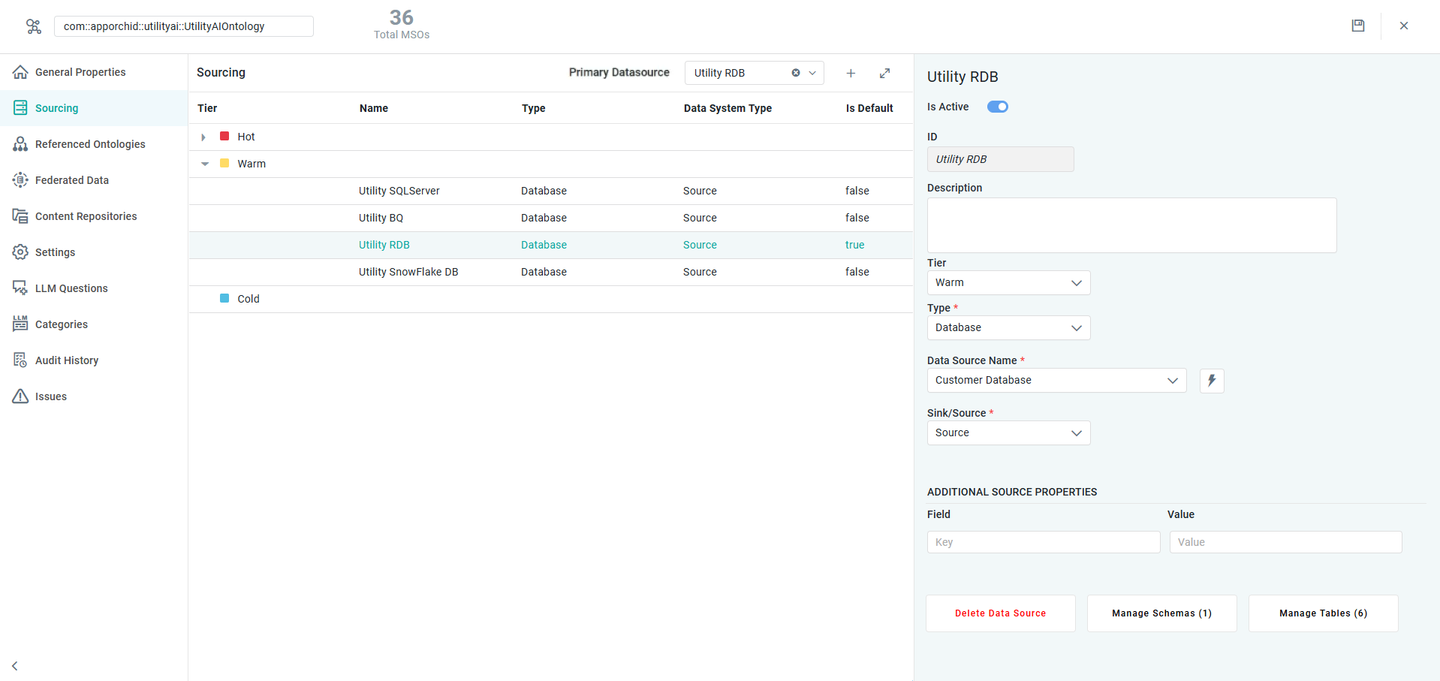Click the ontology graph icon at top-left
The height and width of the screenshot is (681, 1440).
33,27
